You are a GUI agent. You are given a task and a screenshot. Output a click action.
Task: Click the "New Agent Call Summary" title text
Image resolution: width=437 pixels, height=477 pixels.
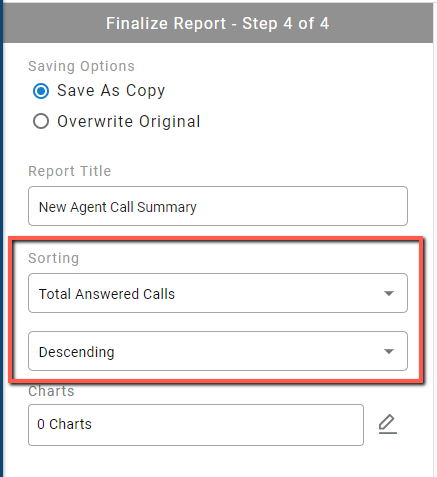[118, 207]
